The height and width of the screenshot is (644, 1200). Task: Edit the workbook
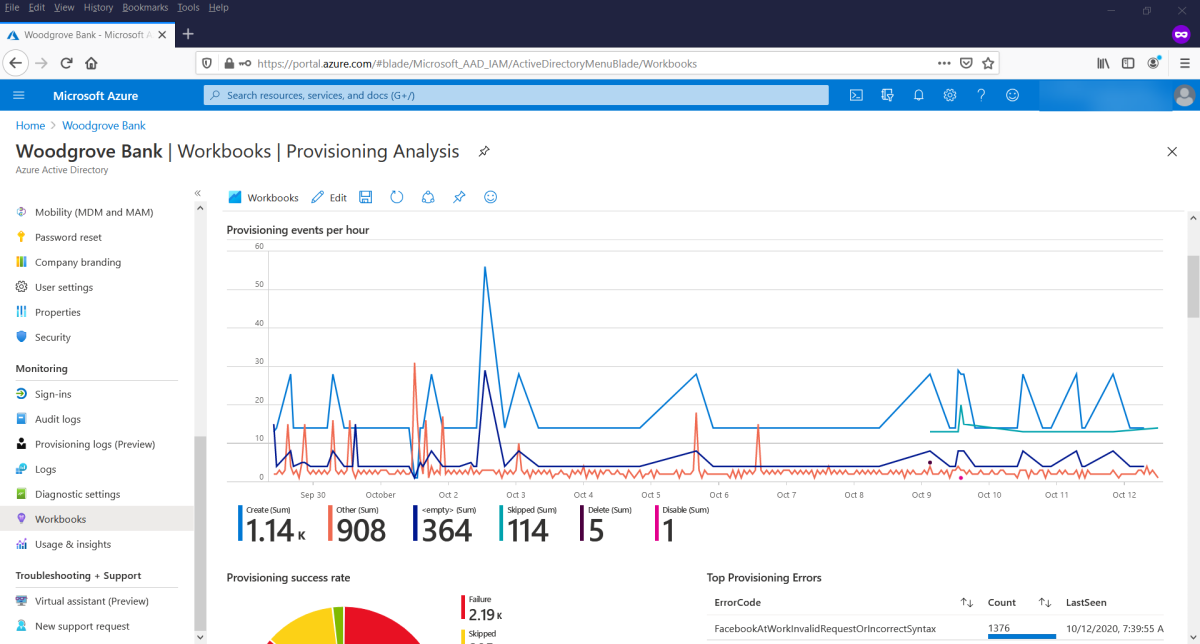tap(329, 198)
